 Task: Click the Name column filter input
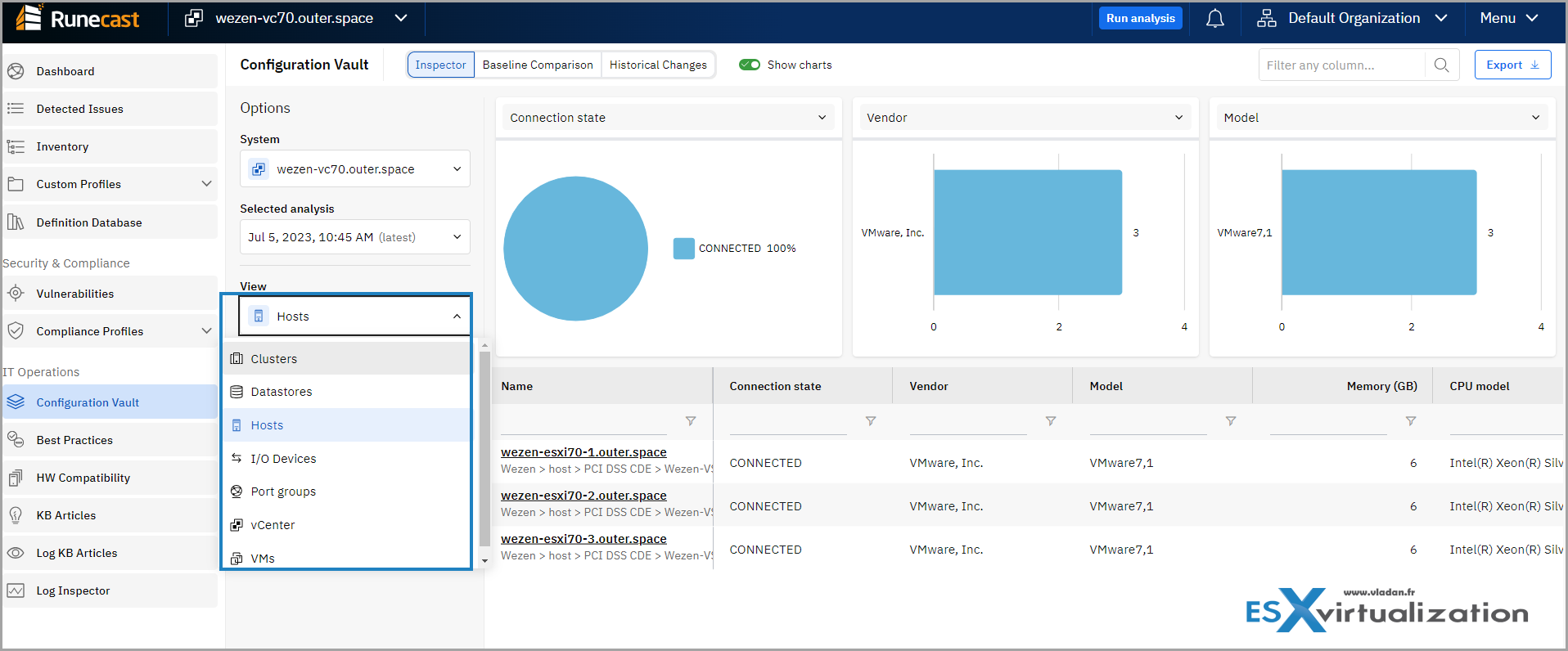[583, 422]
